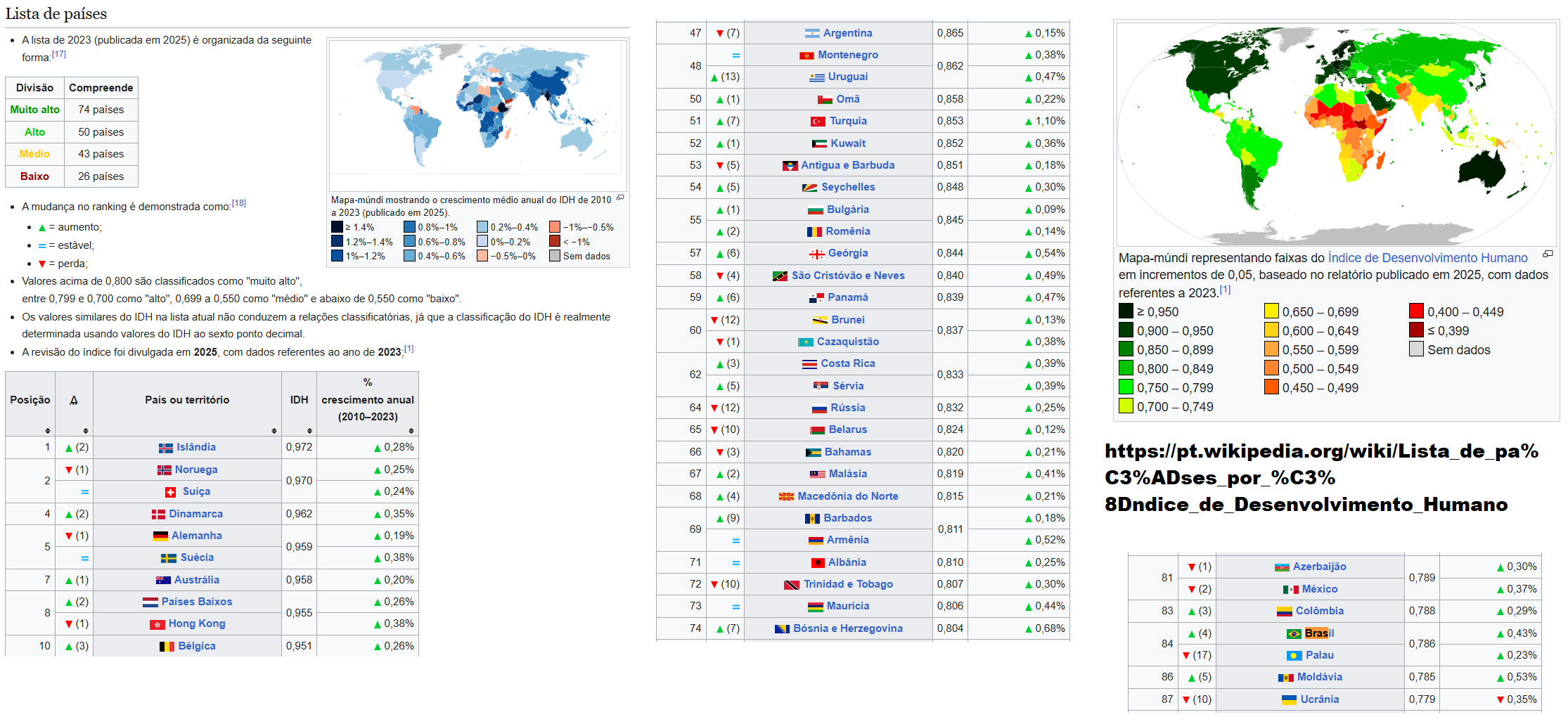
Task: Sort table by IDH column
Action: point(309,431)
